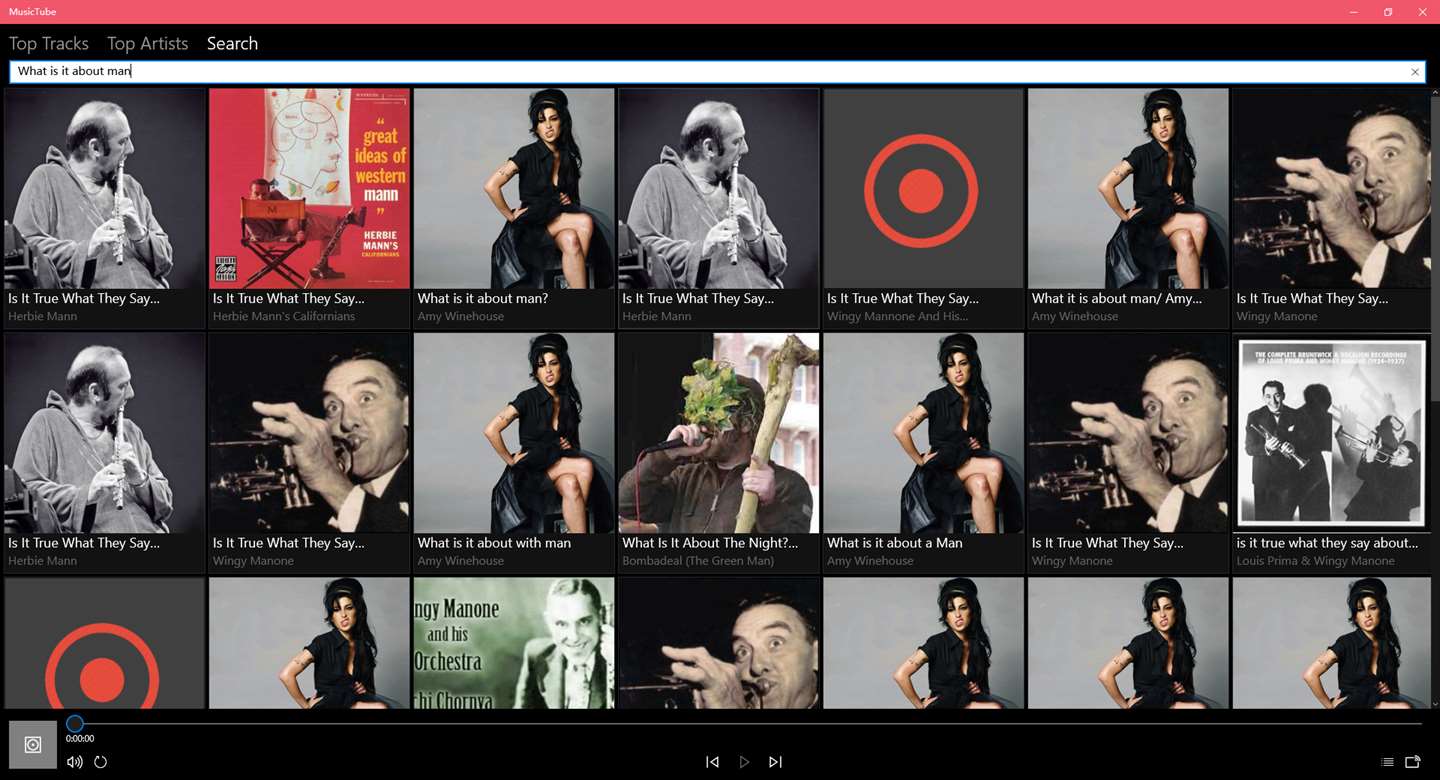The image size is (1440, 780).
Task: Click inside the search text field
Action: point(717,71)
